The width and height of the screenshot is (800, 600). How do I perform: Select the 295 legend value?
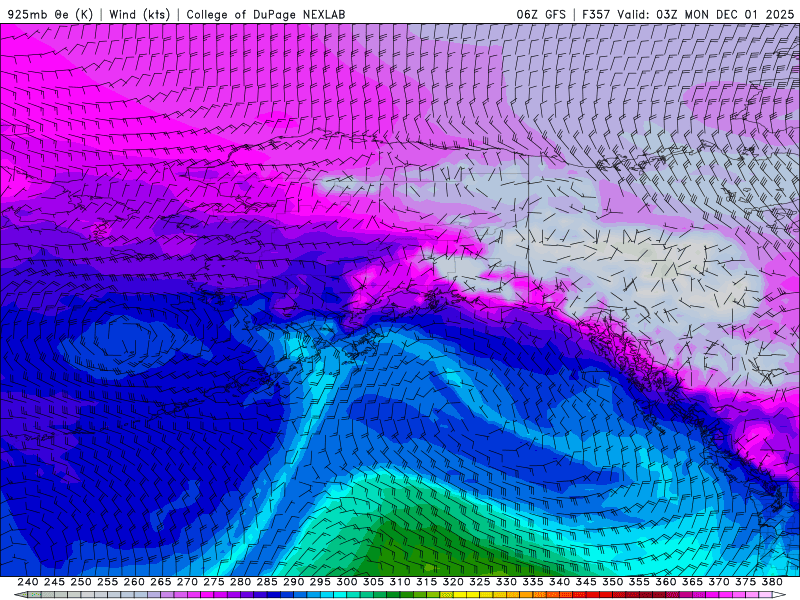(320, 582)
